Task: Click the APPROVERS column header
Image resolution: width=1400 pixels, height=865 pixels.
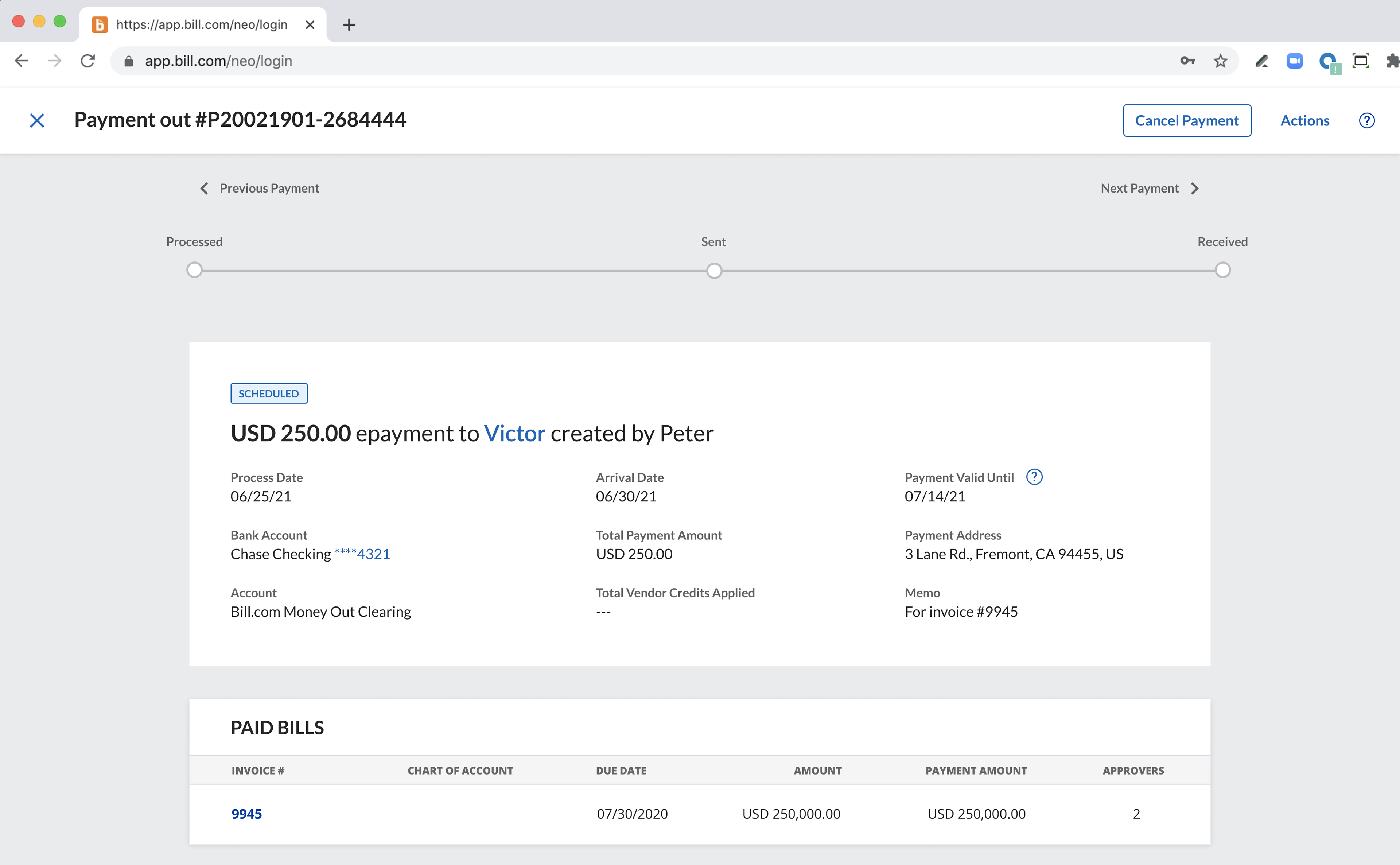Action: click(x=1133, y=771)
